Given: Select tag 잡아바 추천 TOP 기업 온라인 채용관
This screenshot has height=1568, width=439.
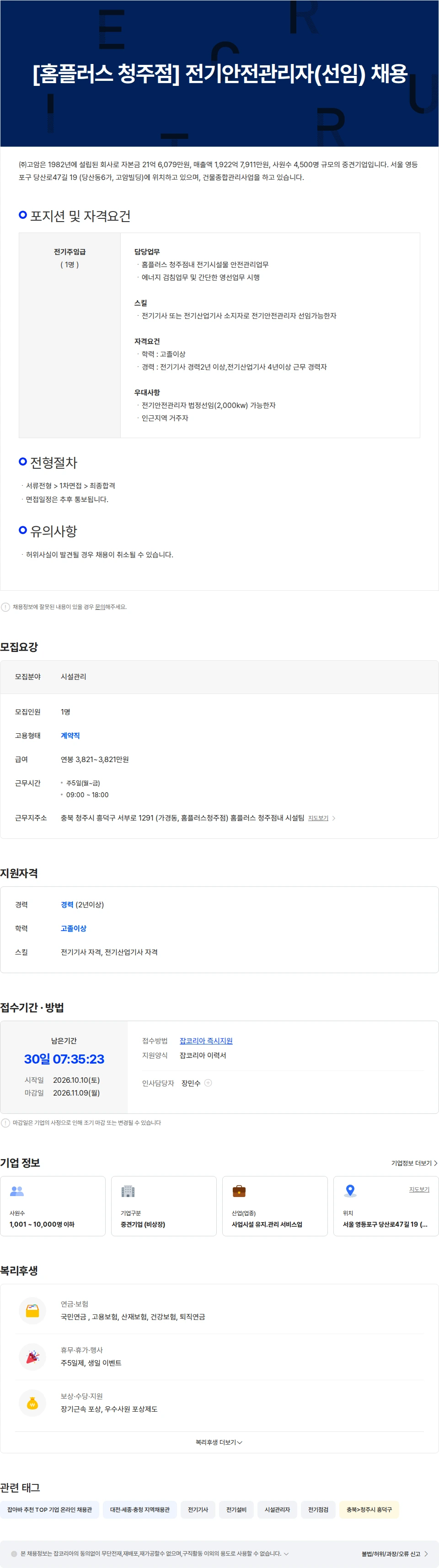Looking at the screenshot, I should 49,1510.
